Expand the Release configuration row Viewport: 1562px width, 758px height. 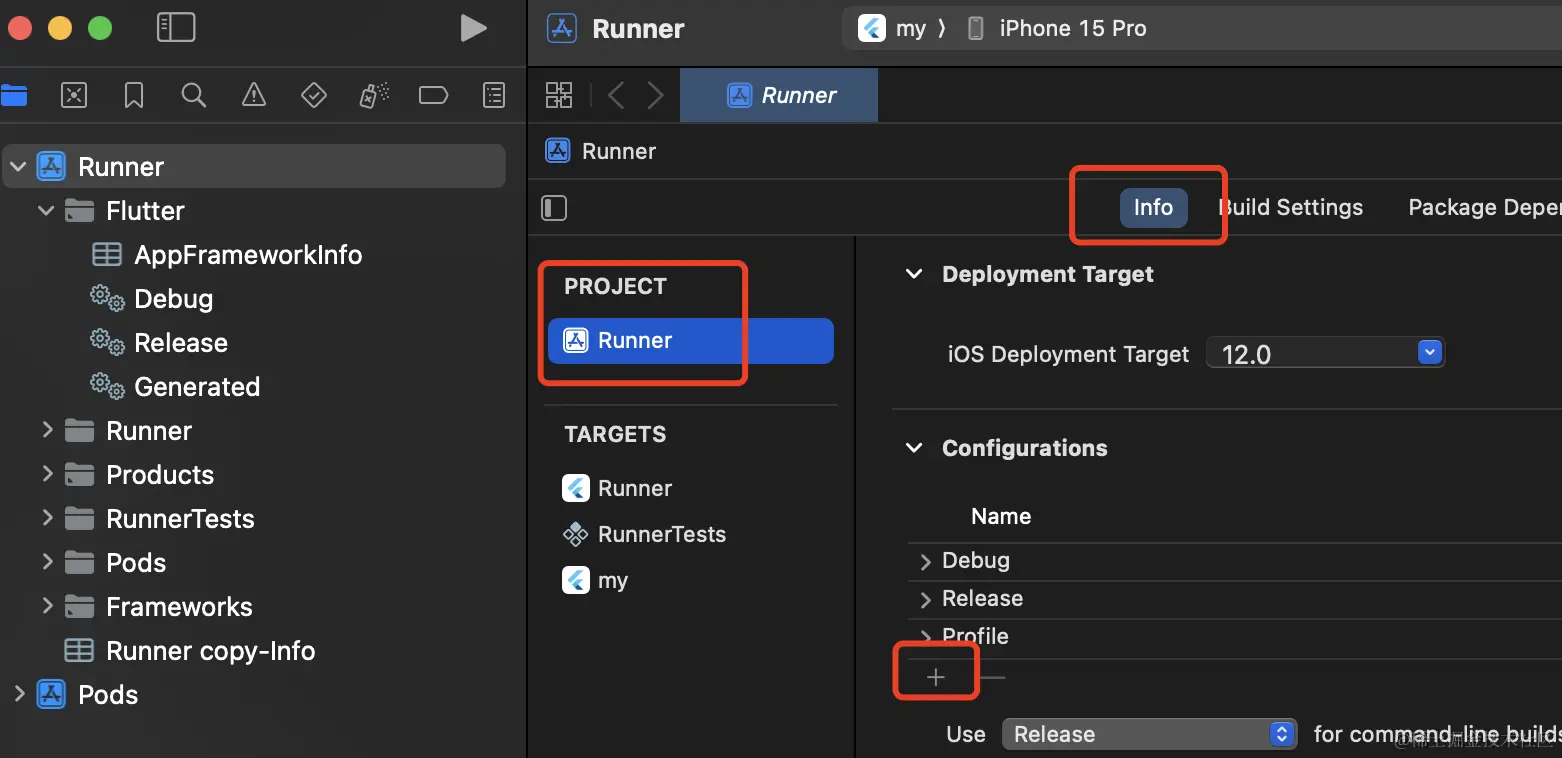pyautogui.click(x=925, y=599)
